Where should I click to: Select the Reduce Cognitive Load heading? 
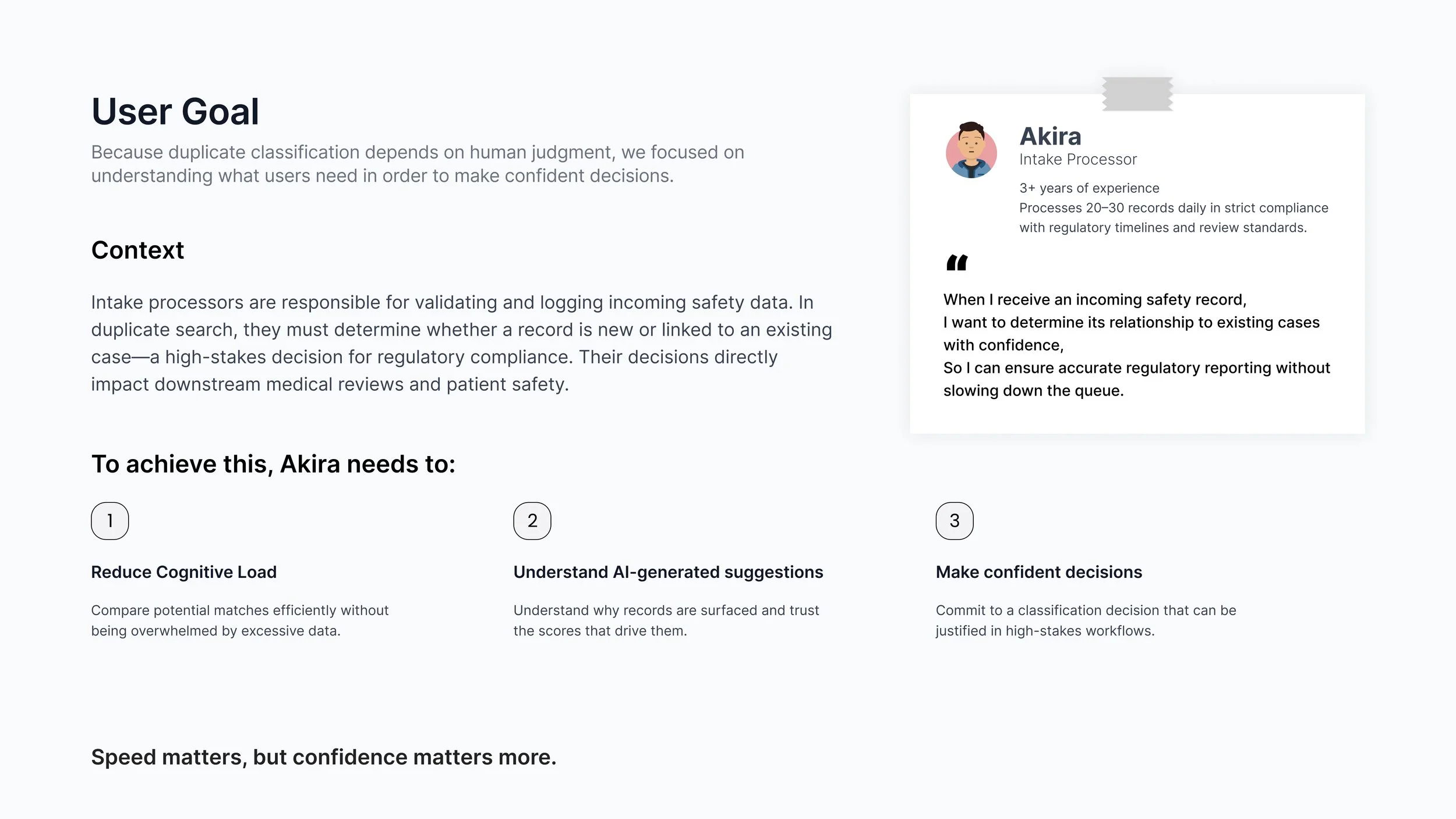coord(184,572)
